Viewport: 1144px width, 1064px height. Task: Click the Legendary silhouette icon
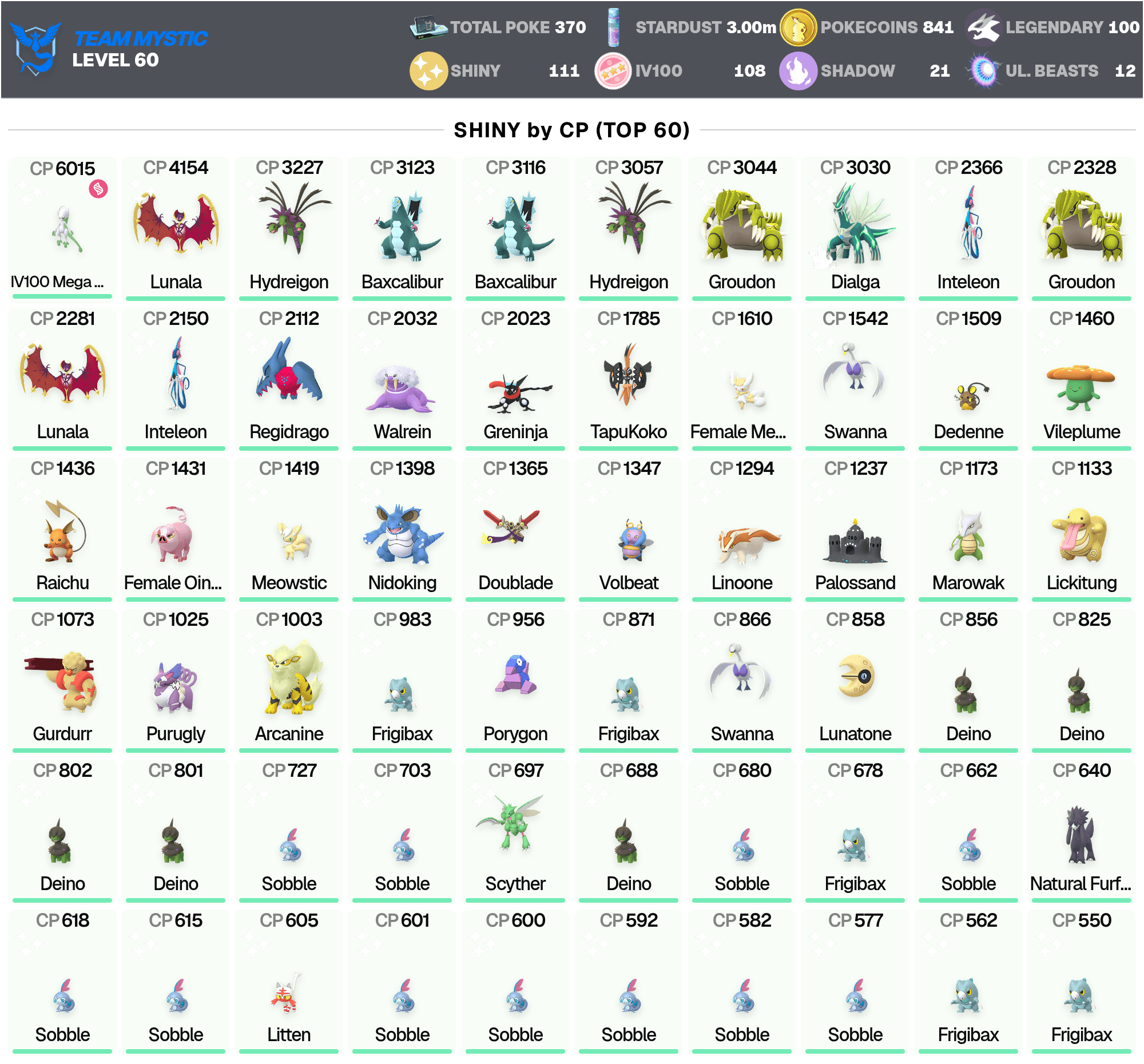click(x=983, y=27)
